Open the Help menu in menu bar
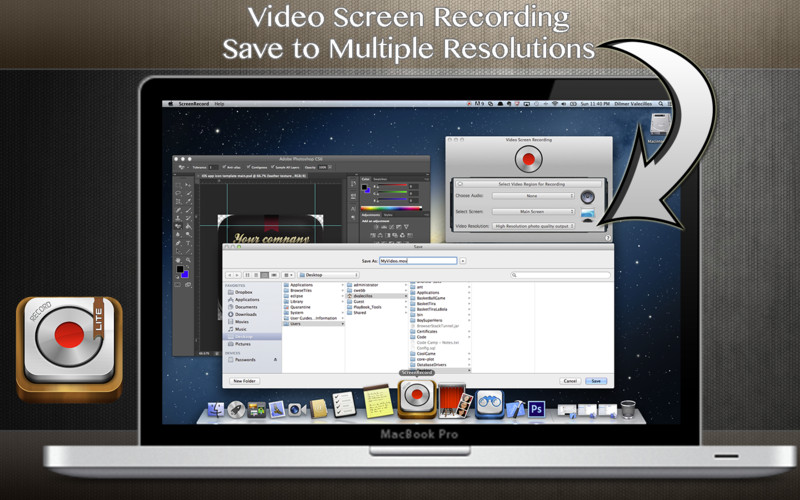This screenshot has width=800, height=500. 219,104
